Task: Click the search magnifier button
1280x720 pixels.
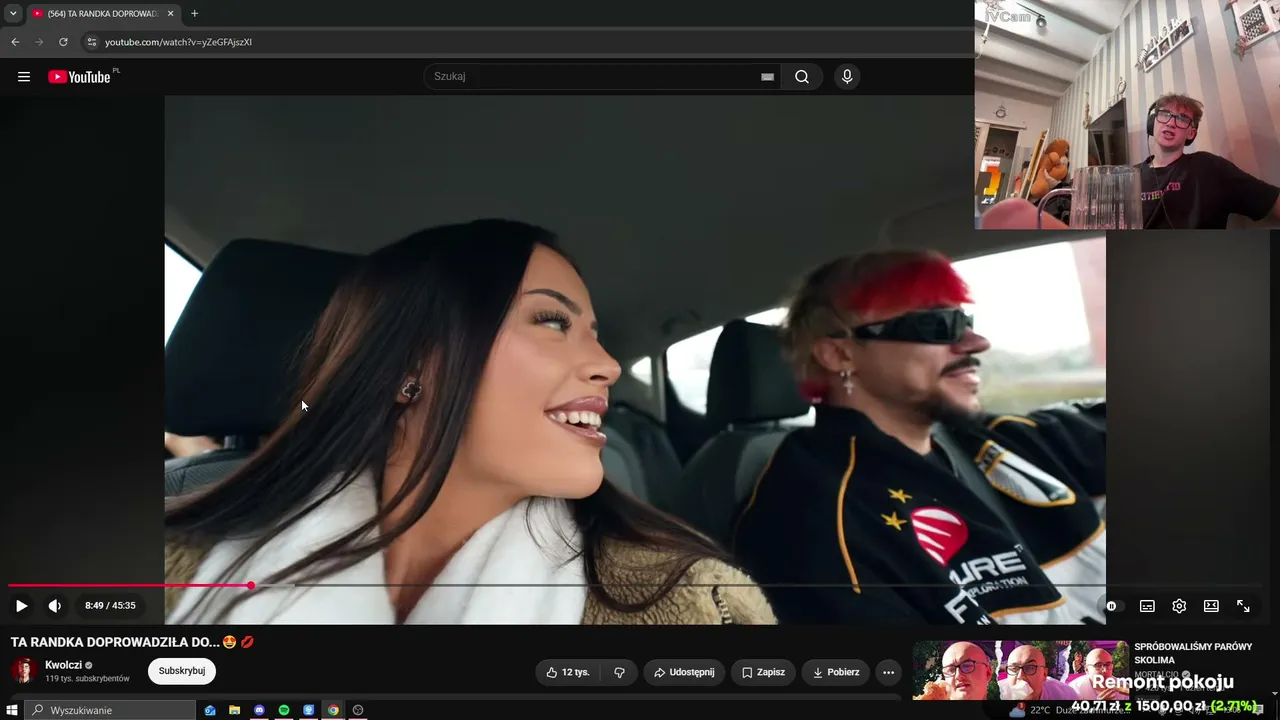Action: (802, 77)
